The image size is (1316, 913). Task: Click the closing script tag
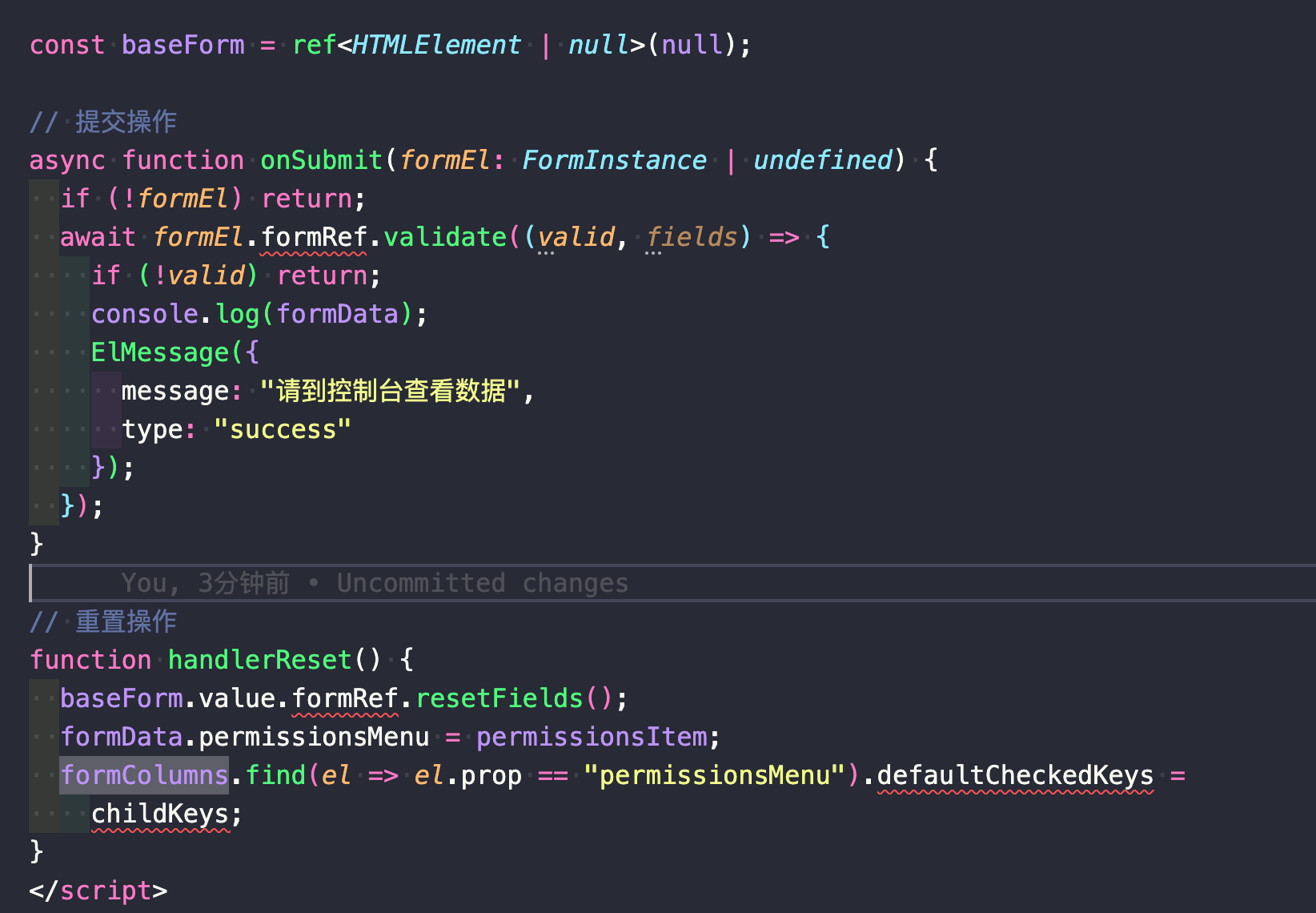(x=98, y=891)
